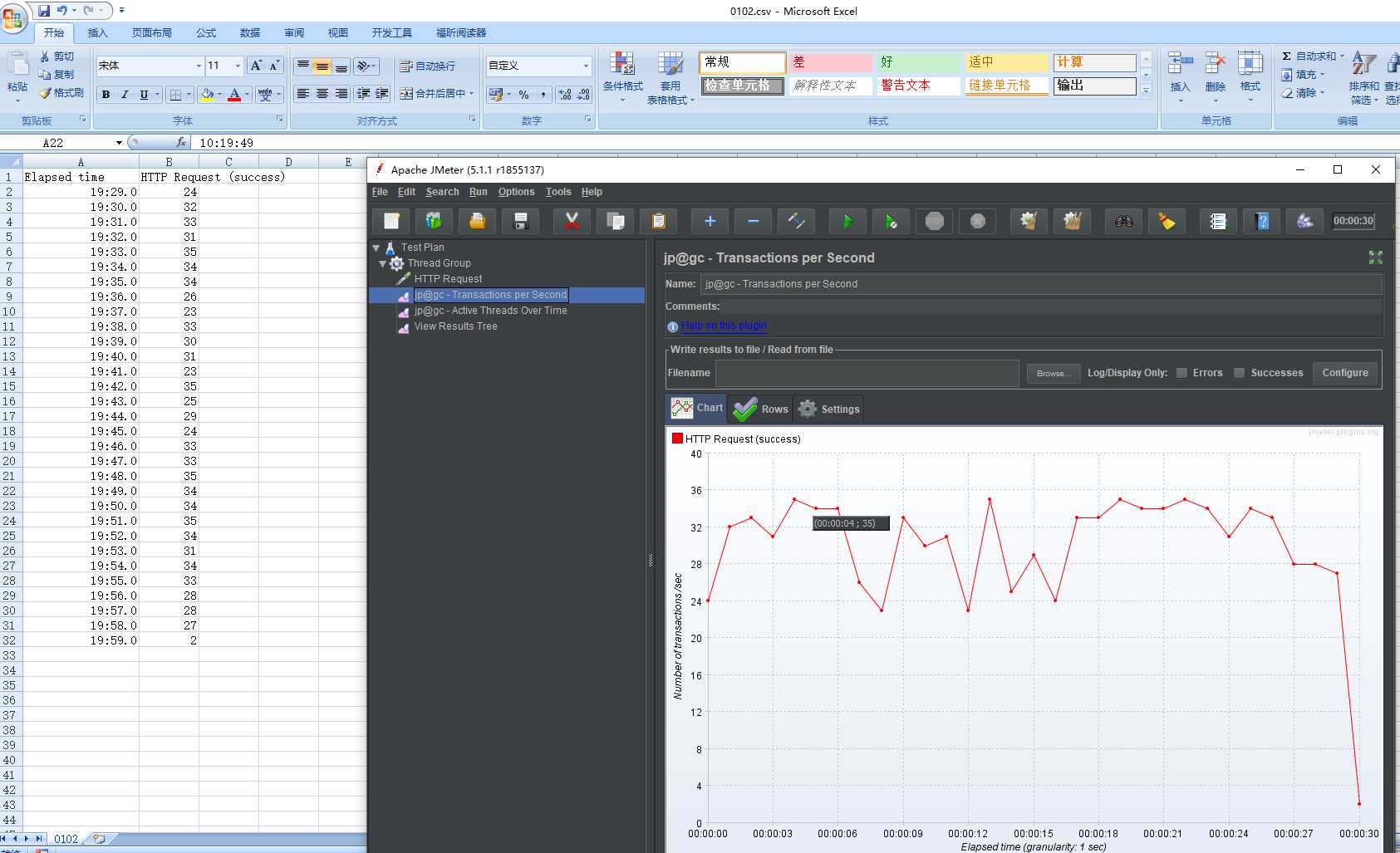Click the Filename input field

[x=867, y=374]
